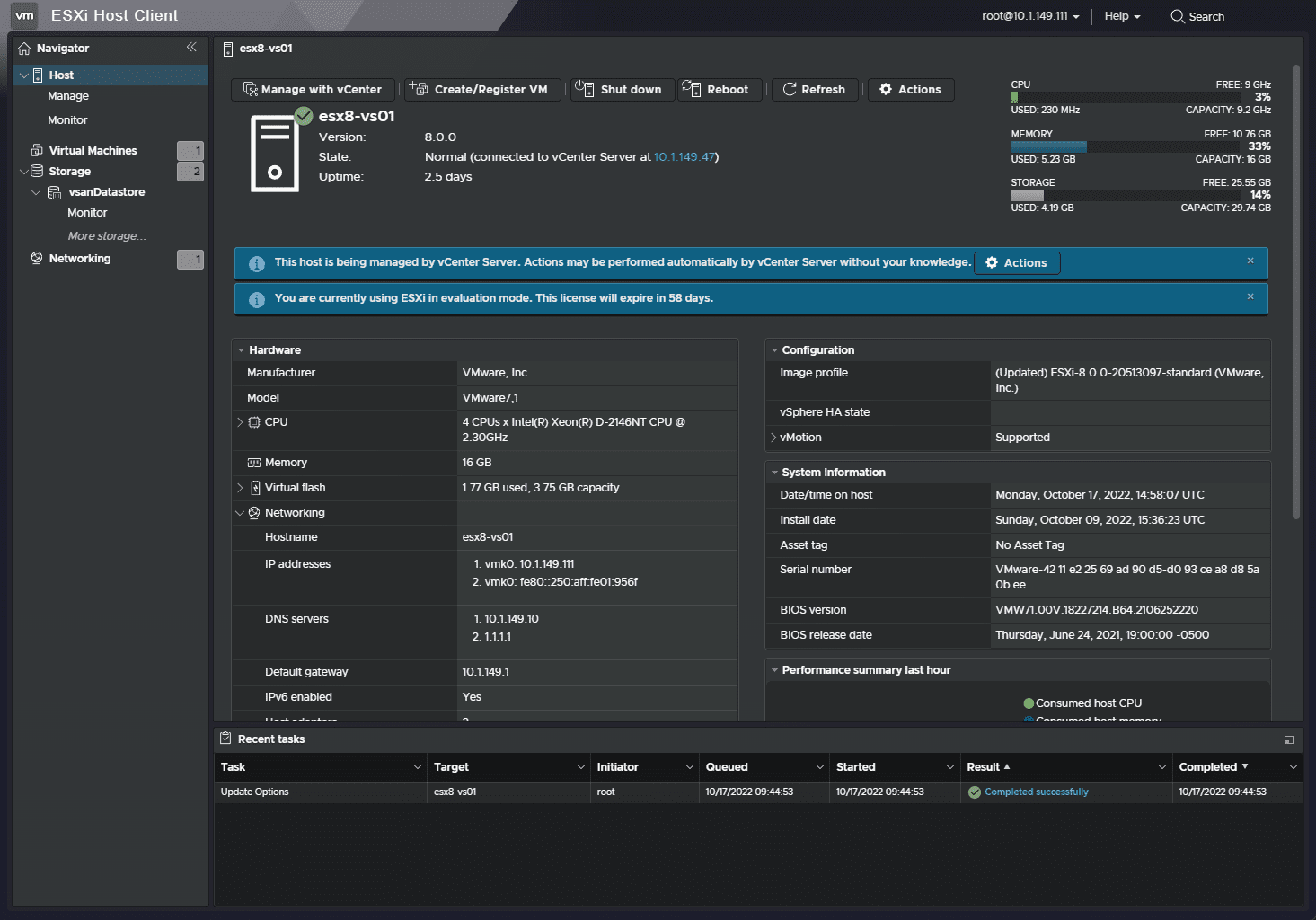Select the Host icon in the Navigator
The image size is (1316, 920).
pos(36,75)
